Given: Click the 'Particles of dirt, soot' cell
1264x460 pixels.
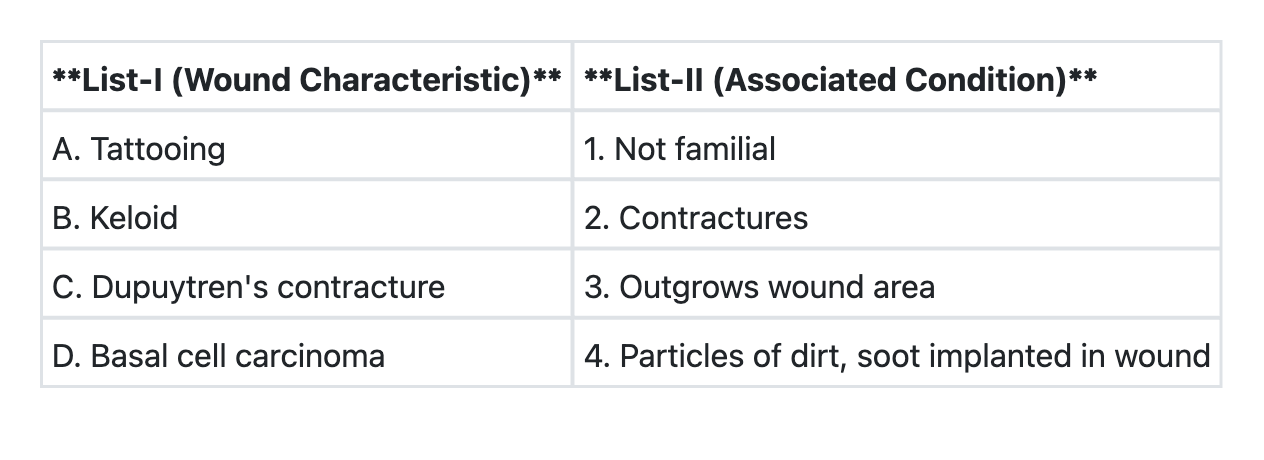Looking at the screenshot, I should point(896,356).
